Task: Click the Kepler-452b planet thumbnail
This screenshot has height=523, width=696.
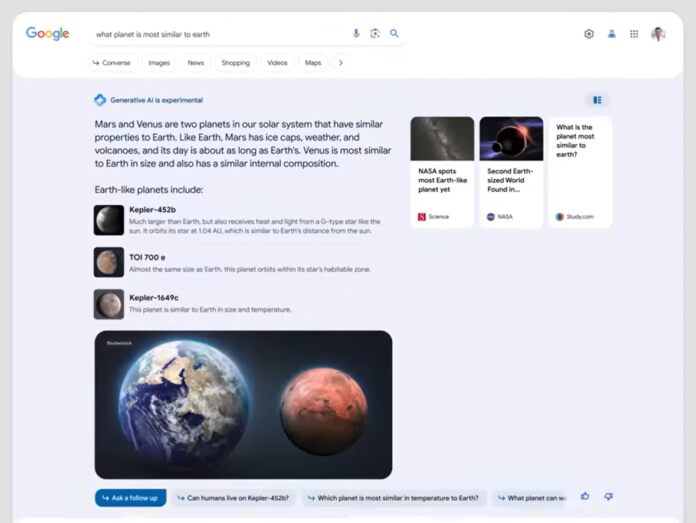Action: click(109, 220)
